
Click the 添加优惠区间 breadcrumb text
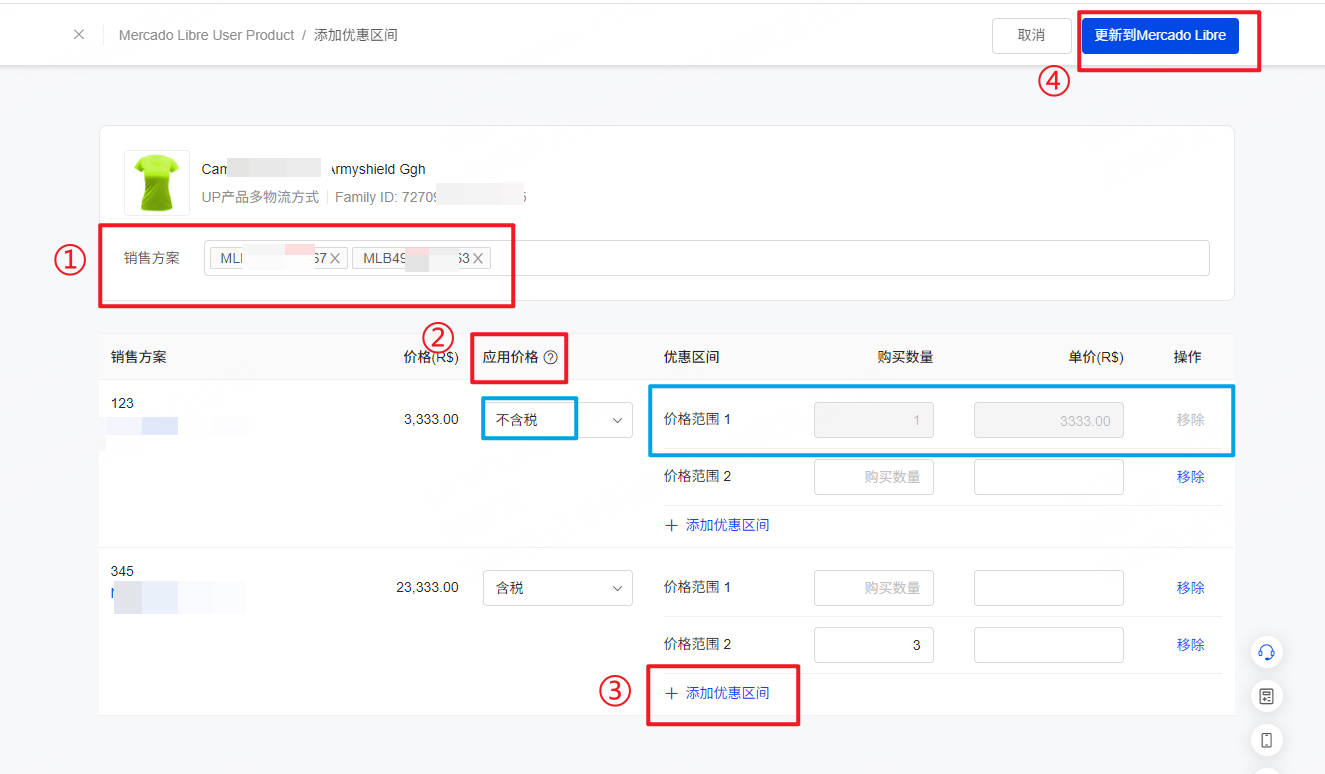click(x=356, y=35)
